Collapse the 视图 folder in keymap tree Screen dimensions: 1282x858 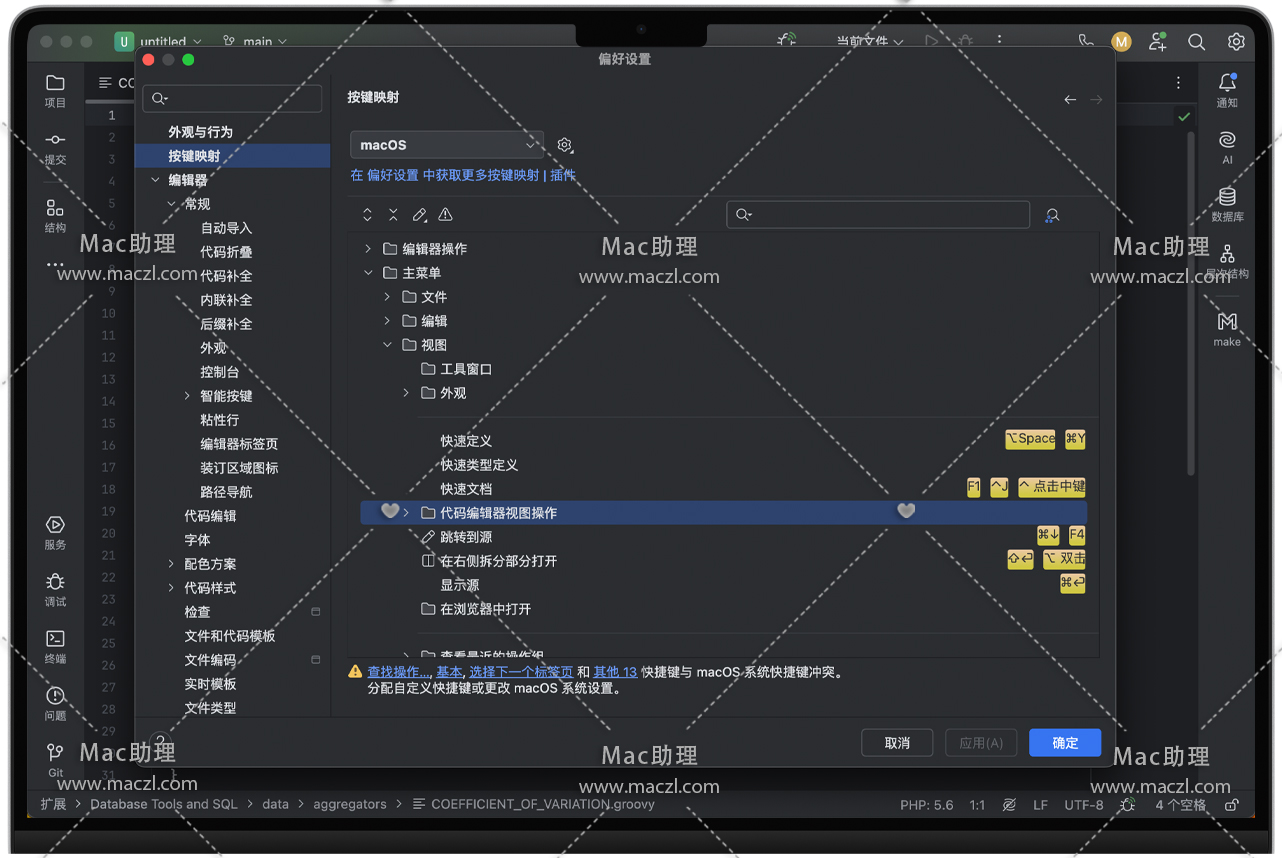(x=387, y=345)
